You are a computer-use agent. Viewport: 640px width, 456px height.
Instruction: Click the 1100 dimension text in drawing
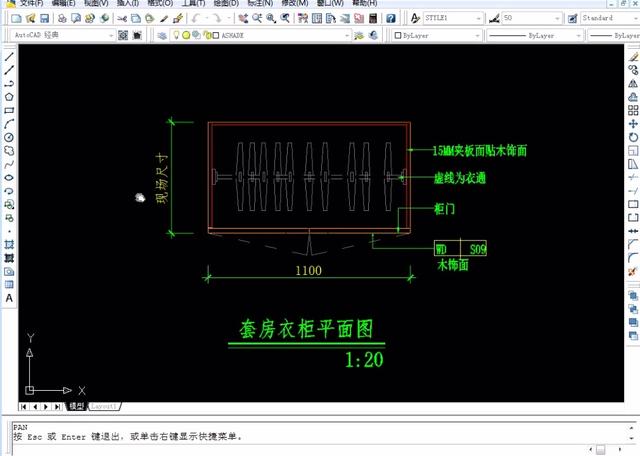point(309,270)
